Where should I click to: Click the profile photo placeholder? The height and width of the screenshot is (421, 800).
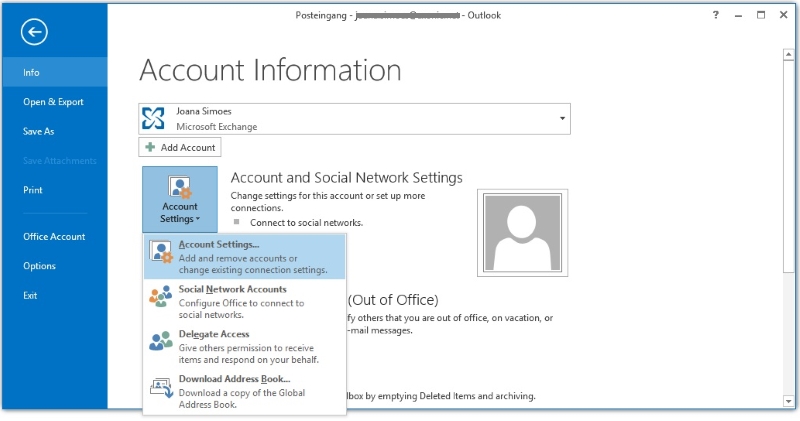tap(522, 233)
